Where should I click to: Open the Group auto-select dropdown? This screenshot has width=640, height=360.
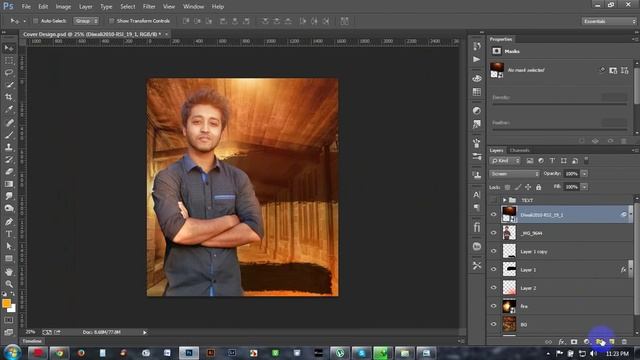click(86, 21)
